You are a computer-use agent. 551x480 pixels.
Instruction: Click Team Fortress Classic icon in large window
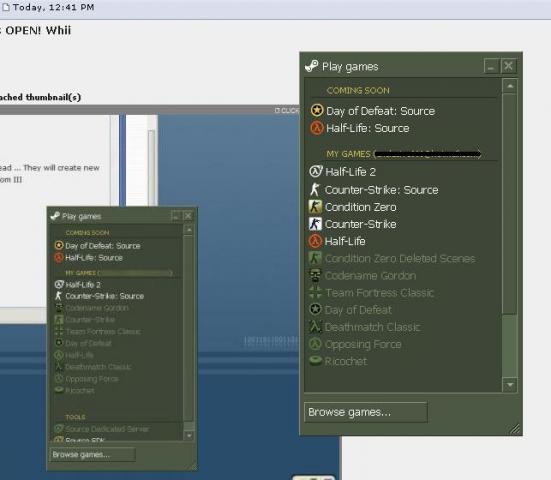(x=315, y=292)
